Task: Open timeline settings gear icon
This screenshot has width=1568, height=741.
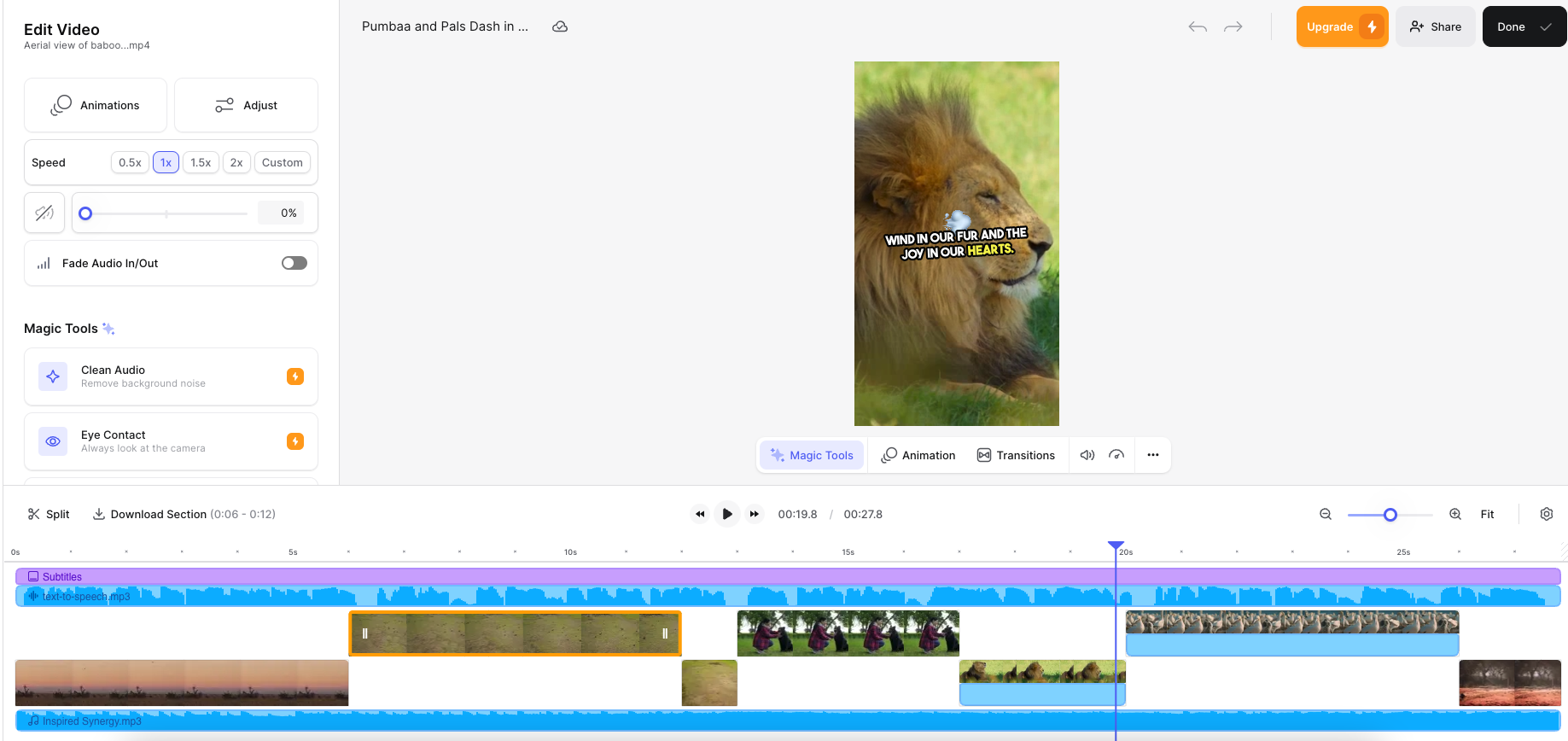Action: point(1546,514)
